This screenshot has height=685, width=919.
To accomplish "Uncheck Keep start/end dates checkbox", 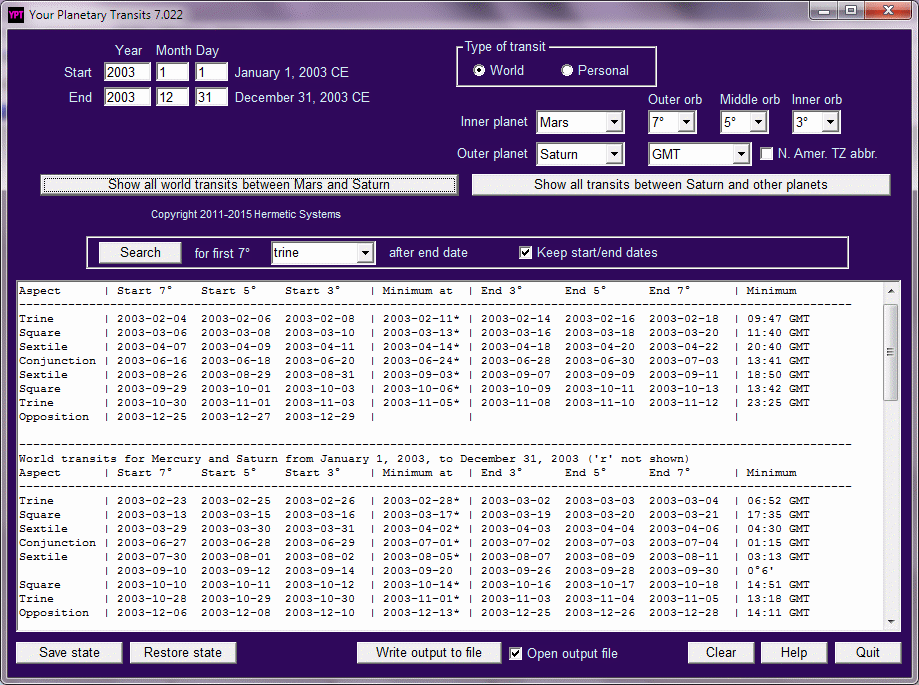I will (x=525, y=253).
